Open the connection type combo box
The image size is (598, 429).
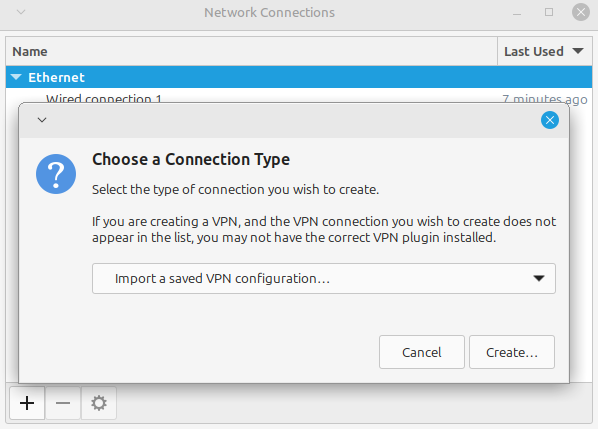click(324, 278)
